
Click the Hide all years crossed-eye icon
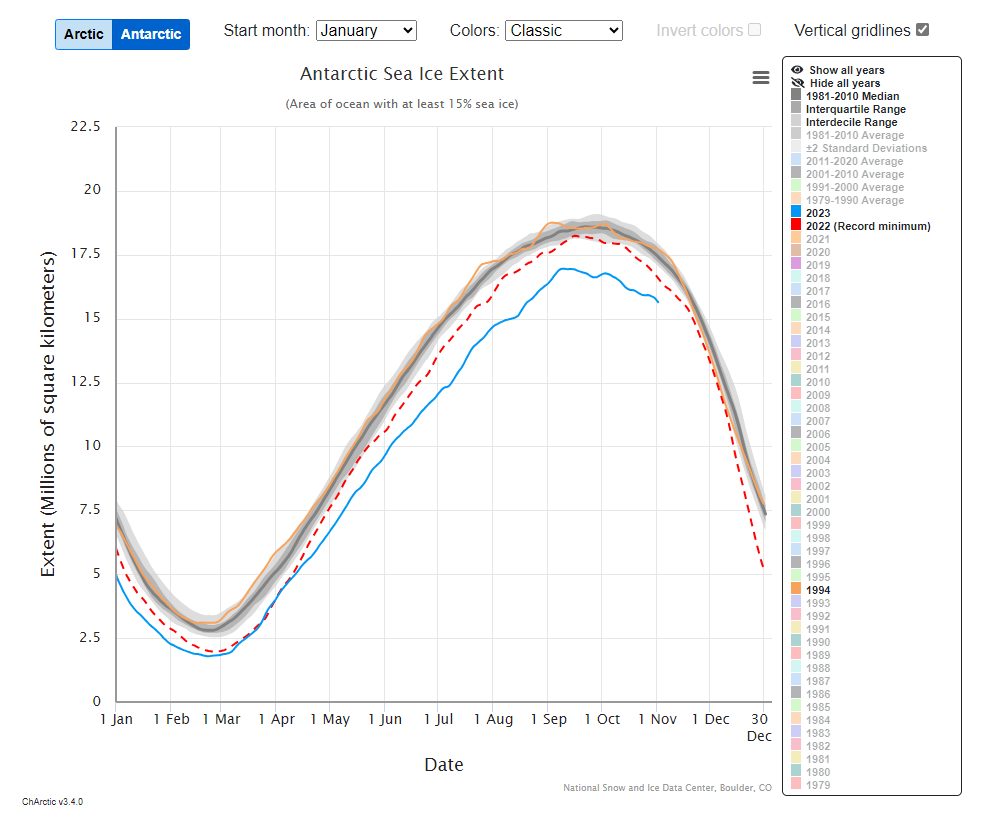point(797,83)
